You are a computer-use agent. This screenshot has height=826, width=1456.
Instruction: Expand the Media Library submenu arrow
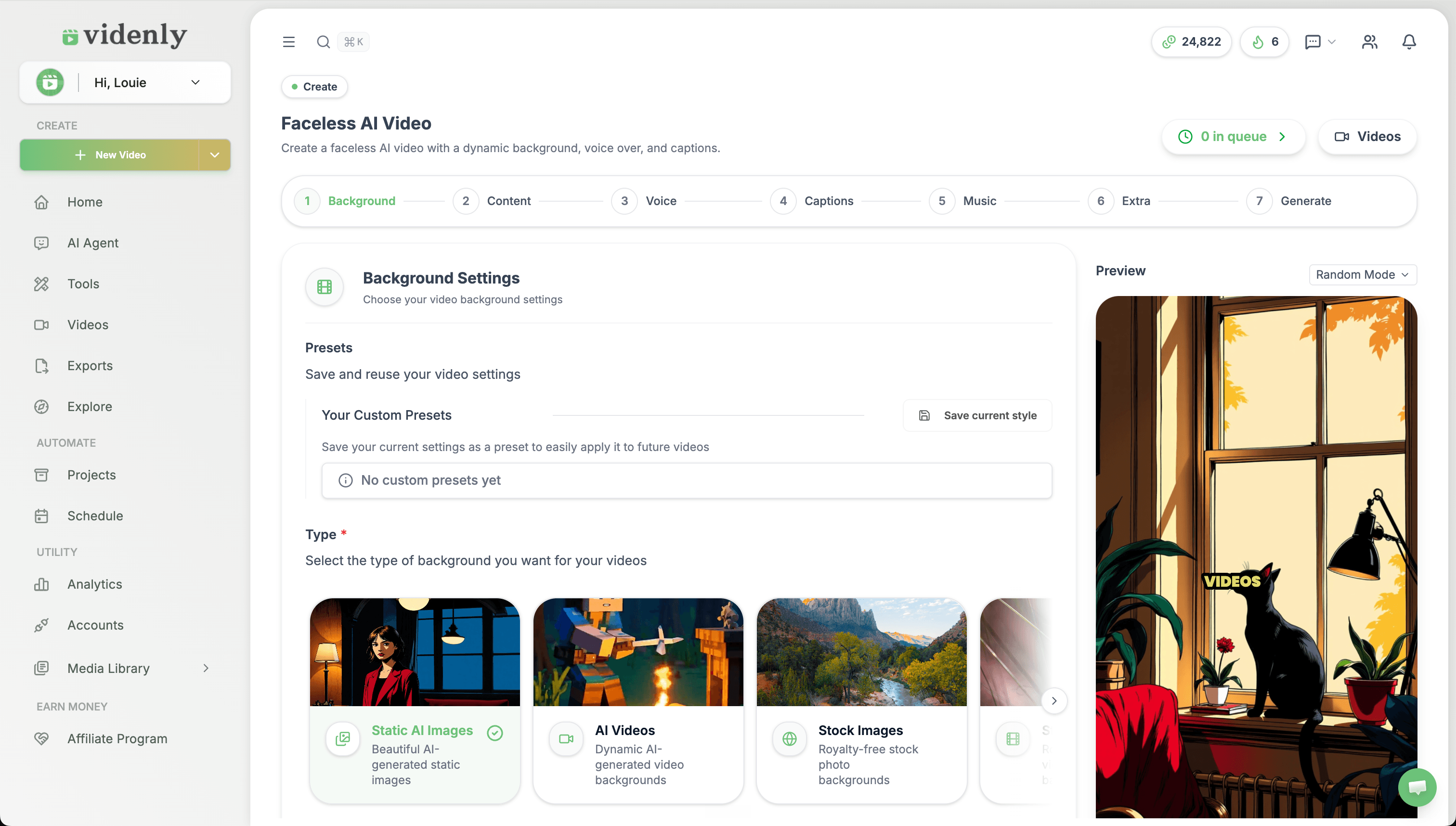click(x=206, y=668)
